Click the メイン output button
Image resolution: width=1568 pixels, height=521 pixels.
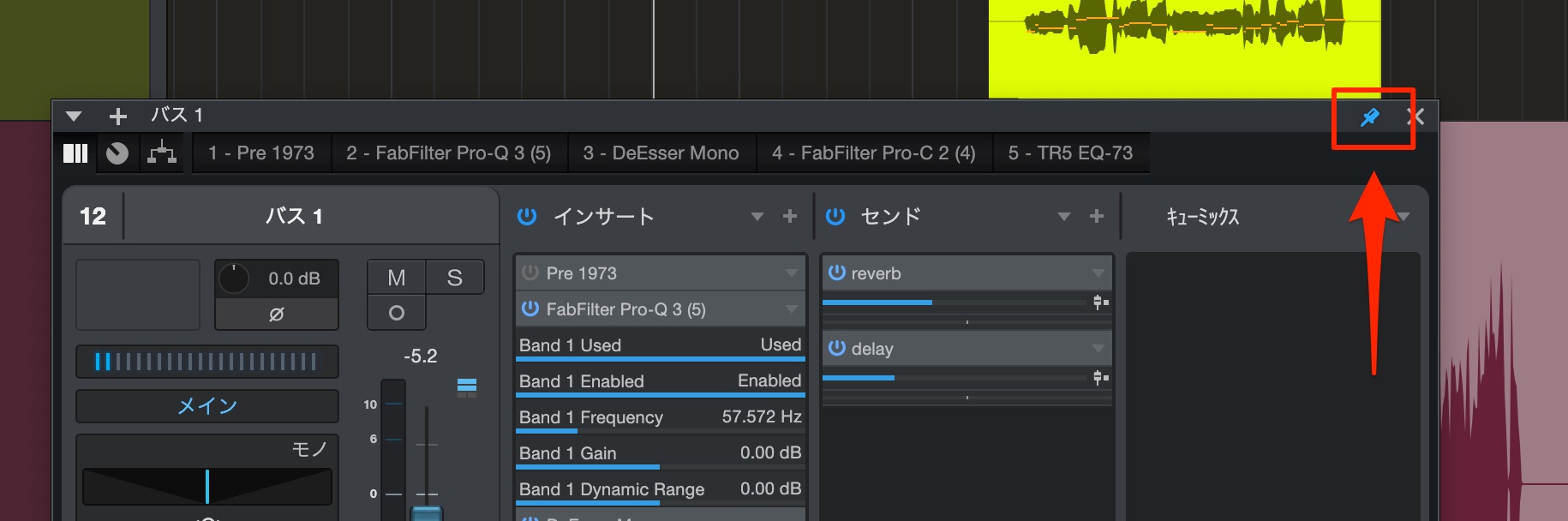tap(207, 406)
